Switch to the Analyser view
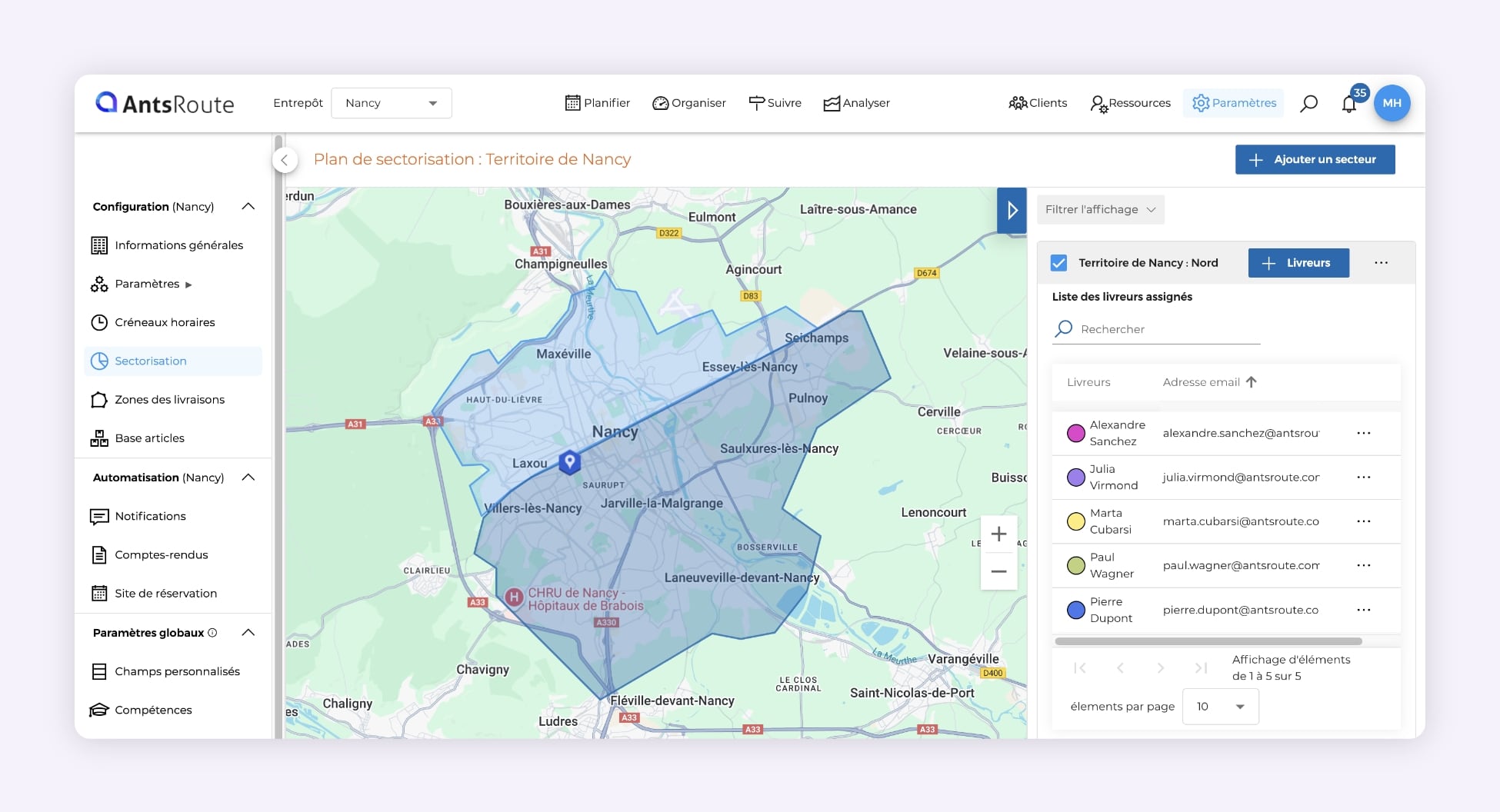This screenshot has width=1500, height=812. click(856, 102)
